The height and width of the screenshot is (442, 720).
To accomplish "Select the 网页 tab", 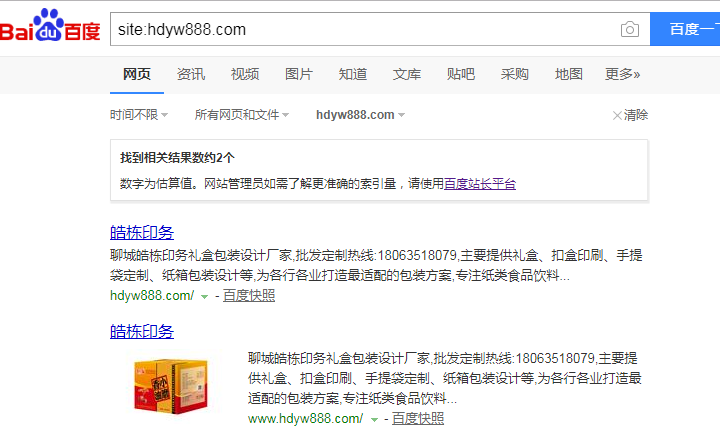I will [137, 74].
